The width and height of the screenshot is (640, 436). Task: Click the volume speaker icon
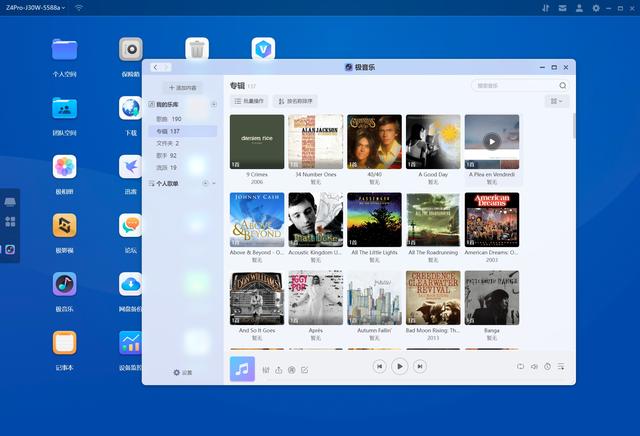click(534, 367)
